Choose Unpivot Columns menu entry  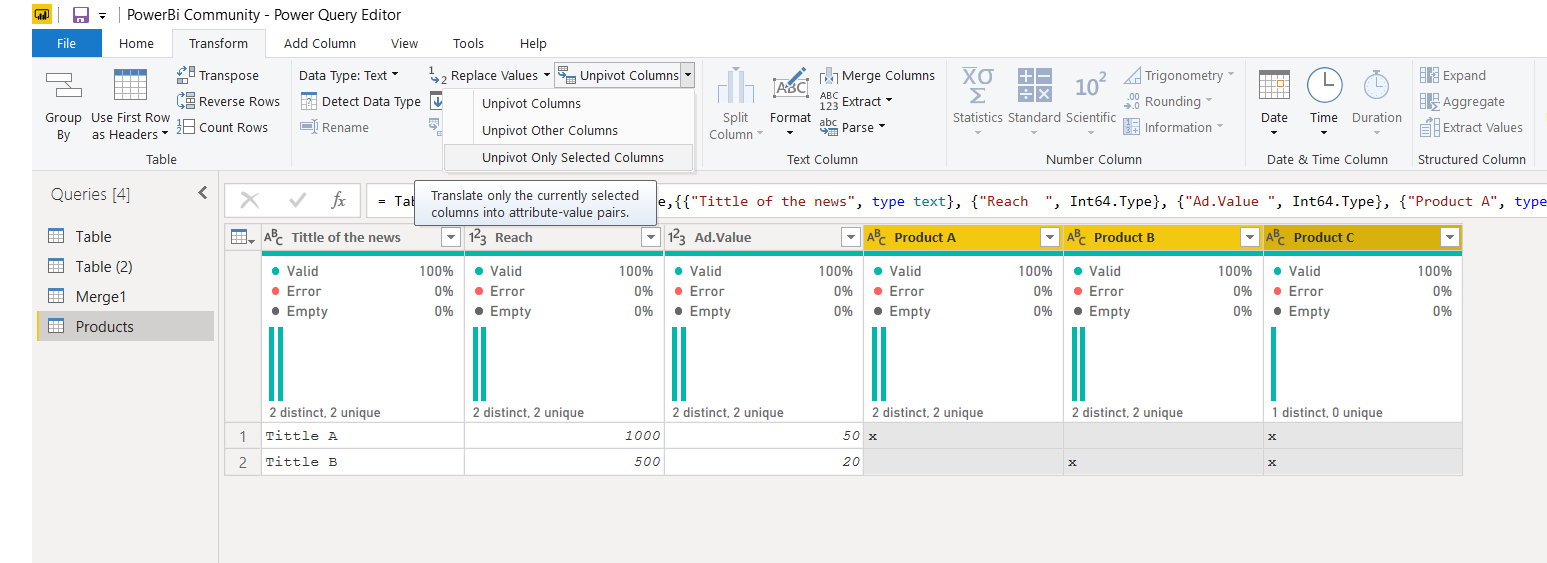pyautogui.click(x=531, y=103)
